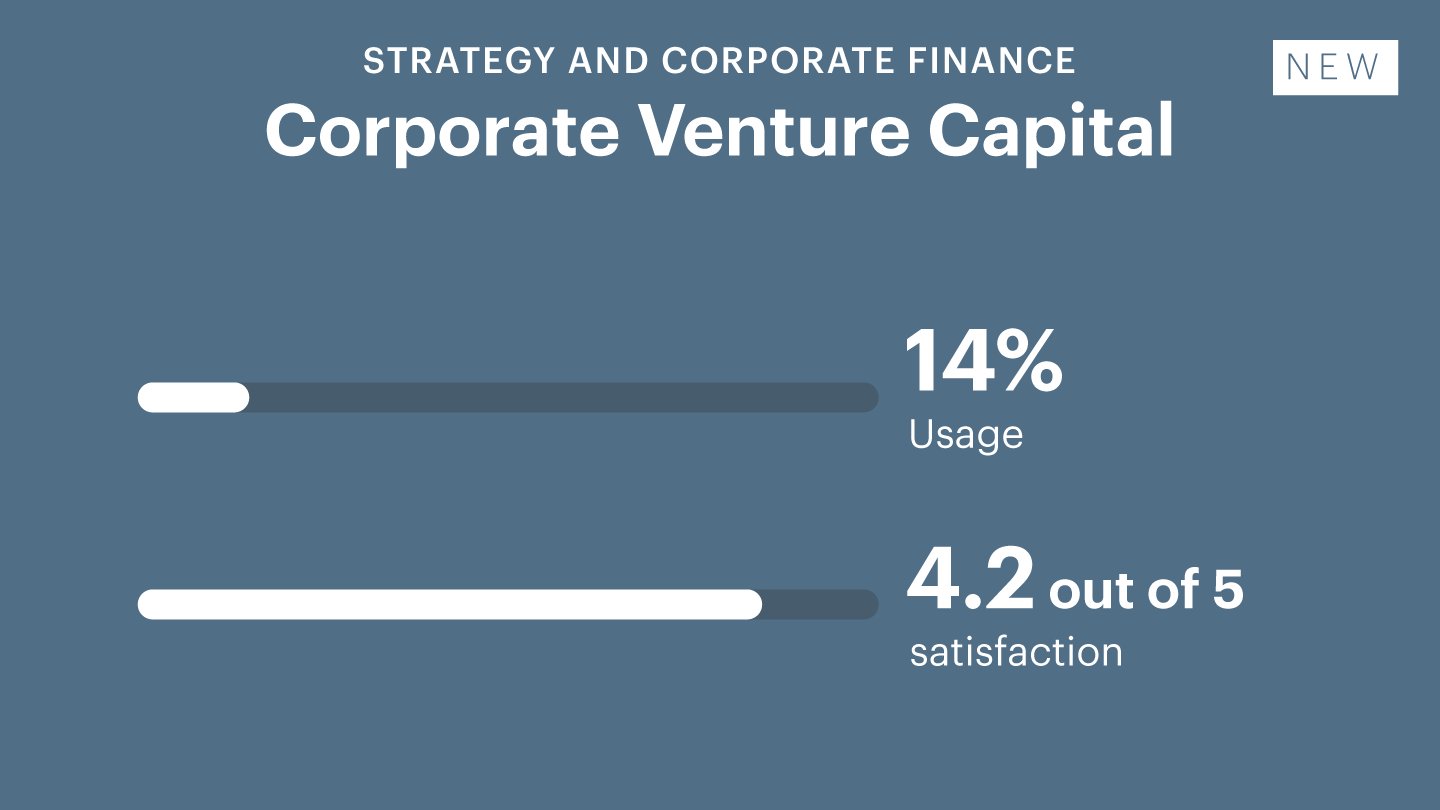Viewport: 1440px width, 810px height.
Task: Click the rounded end of Usage bar's white fill
Action: 237,397
